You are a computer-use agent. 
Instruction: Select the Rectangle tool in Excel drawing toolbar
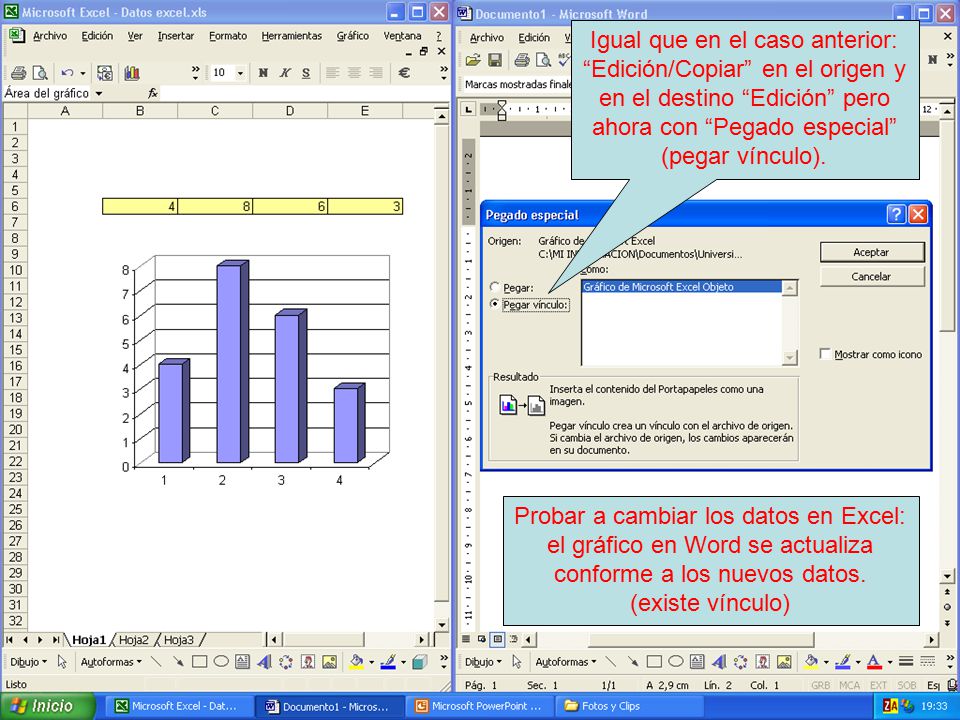(x=200, y=662)
